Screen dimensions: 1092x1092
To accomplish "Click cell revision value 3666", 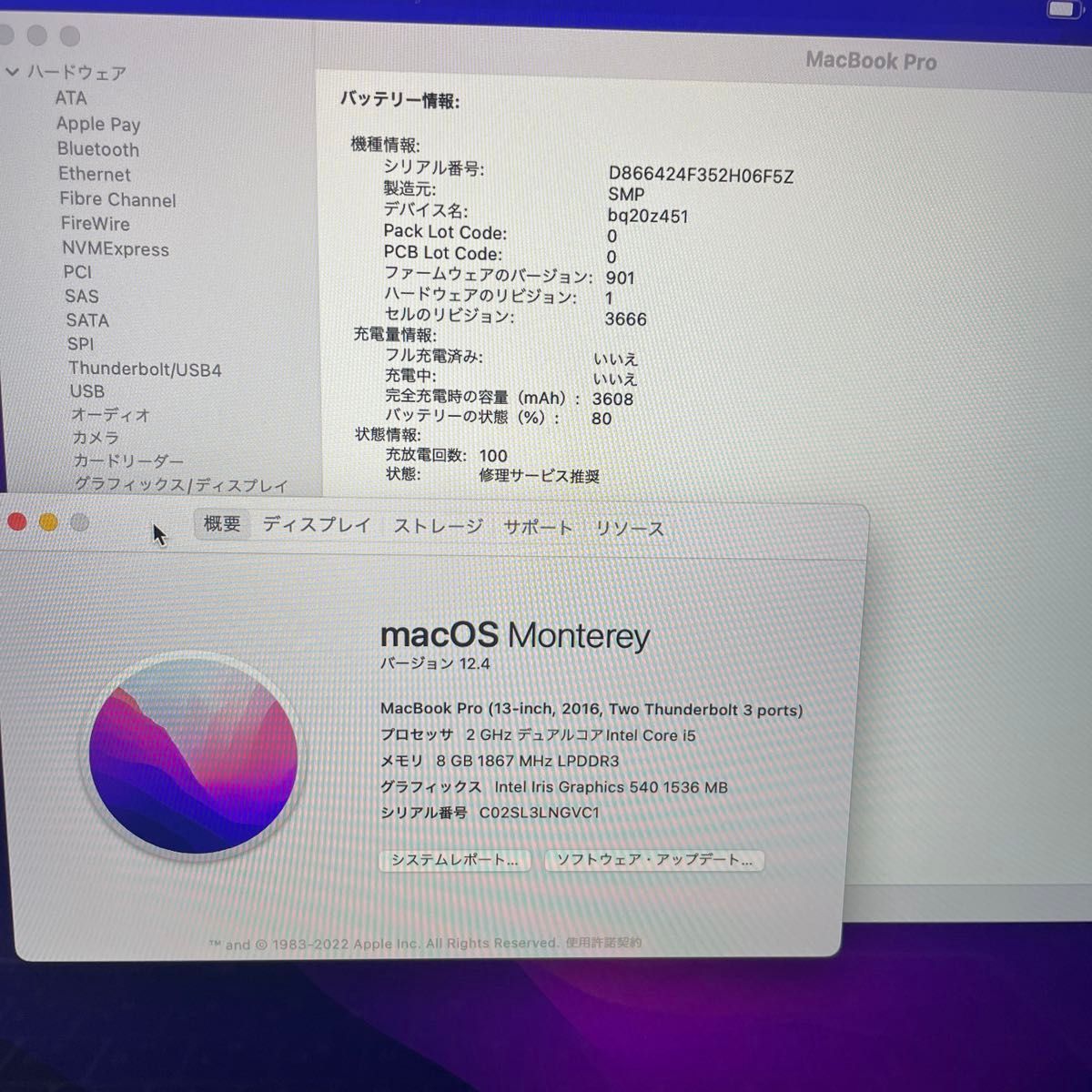I will tap(626, 319).
